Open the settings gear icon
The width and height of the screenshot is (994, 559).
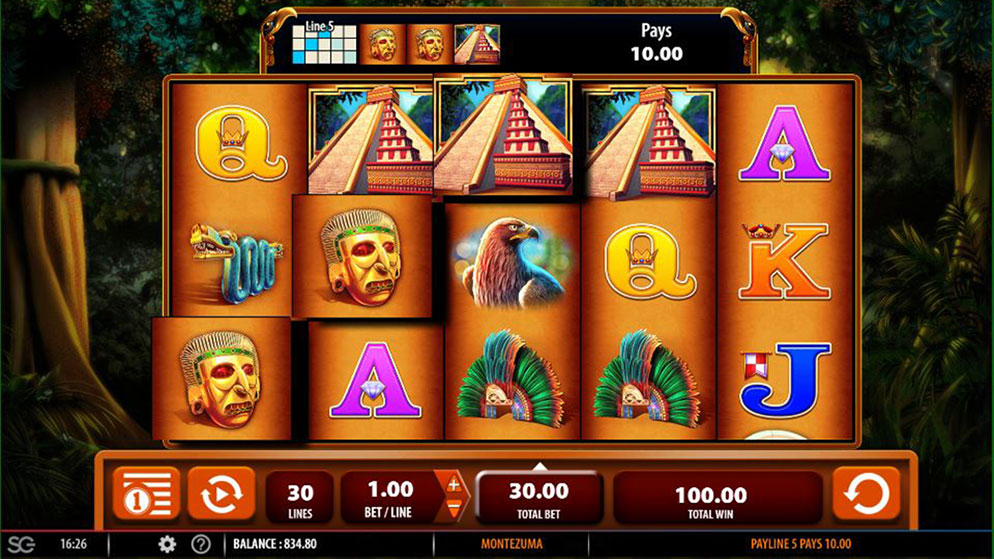pyautogui.click(x=167, y=544)
